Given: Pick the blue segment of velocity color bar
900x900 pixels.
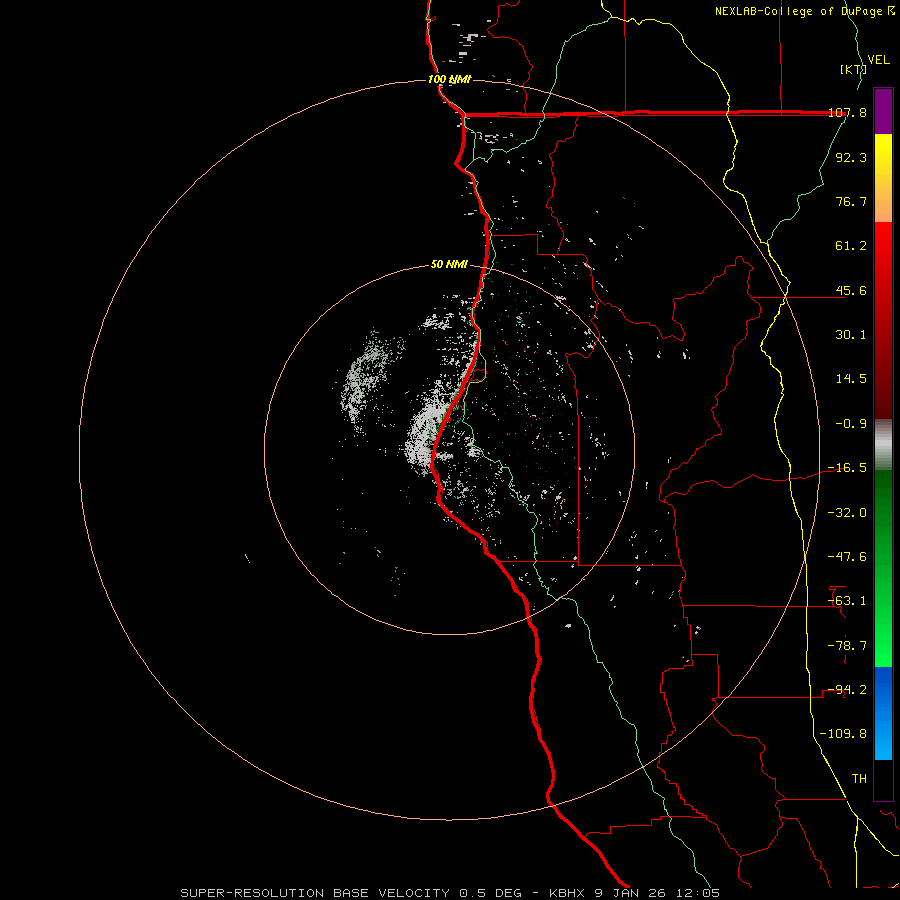Looking at the screenshot, I should [883, 713].
